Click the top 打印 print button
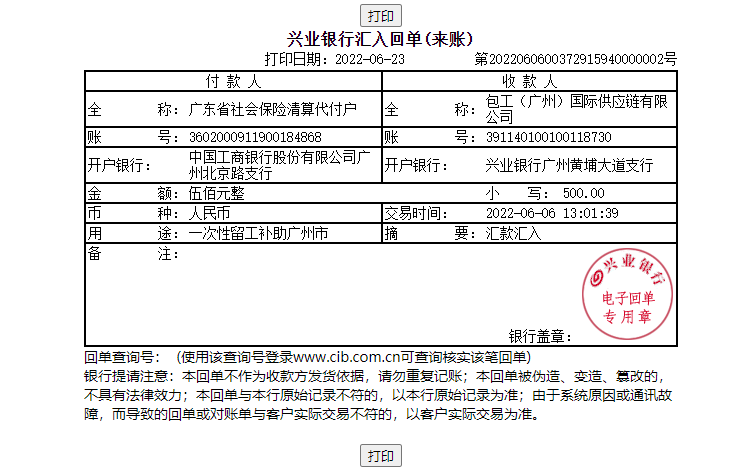Viewport: 754px width, 474px height. (x=380, y=16)
